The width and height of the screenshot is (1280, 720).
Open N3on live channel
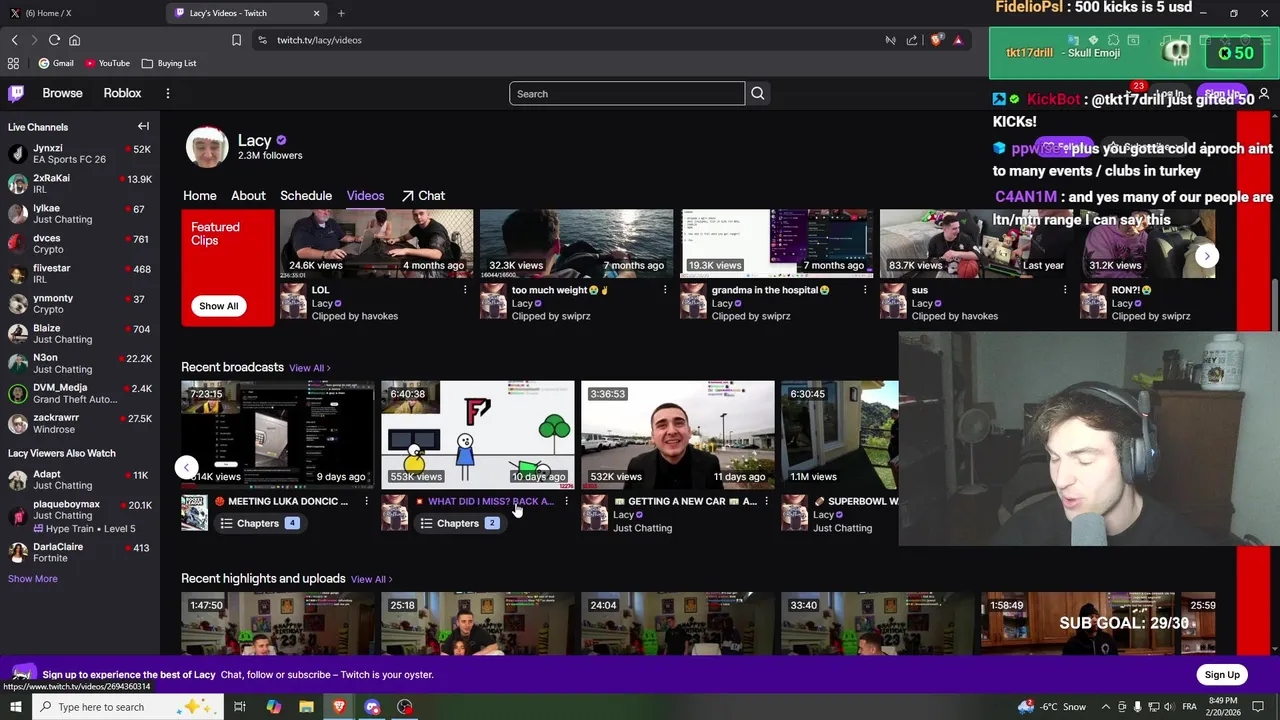(x=80, y=363)
